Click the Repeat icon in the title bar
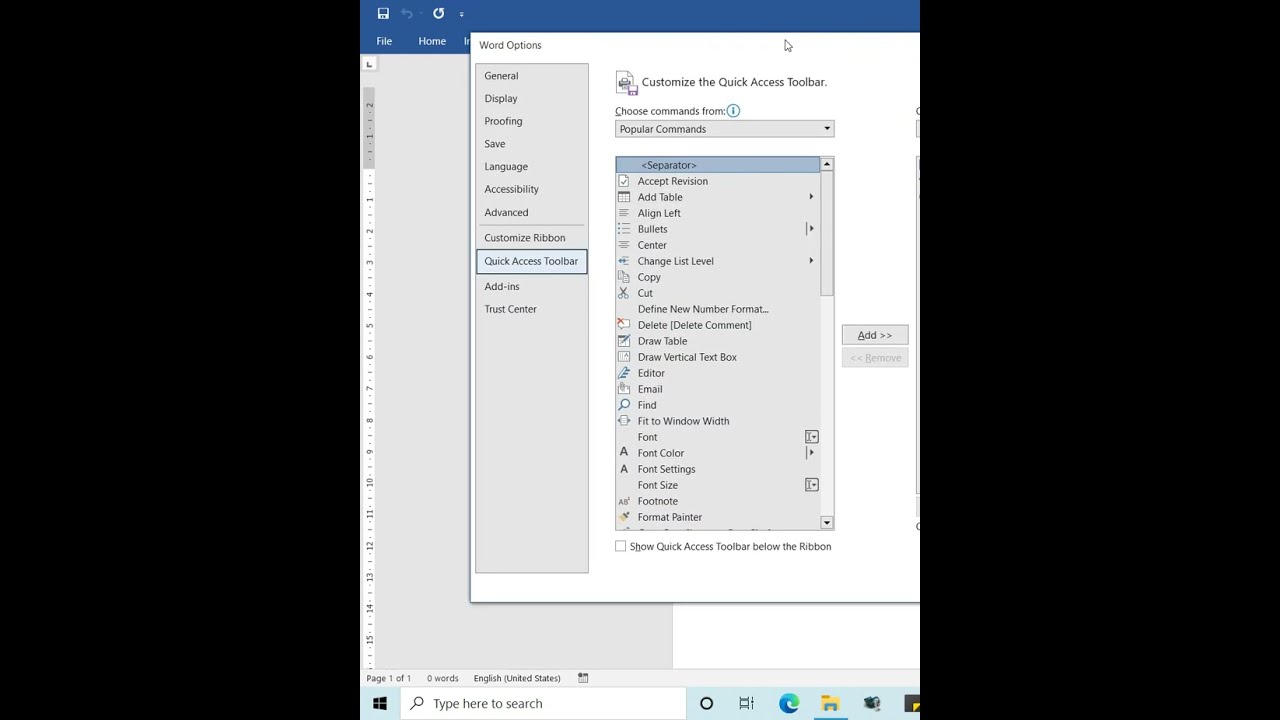Viewport: 1280px width, 720px height. point(438,13)
